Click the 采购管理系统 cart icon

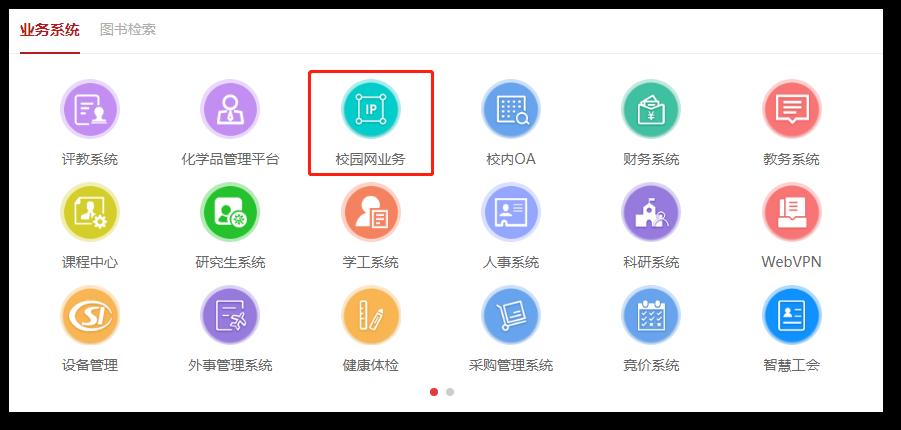pyautogui.click(x=511, y=315)
